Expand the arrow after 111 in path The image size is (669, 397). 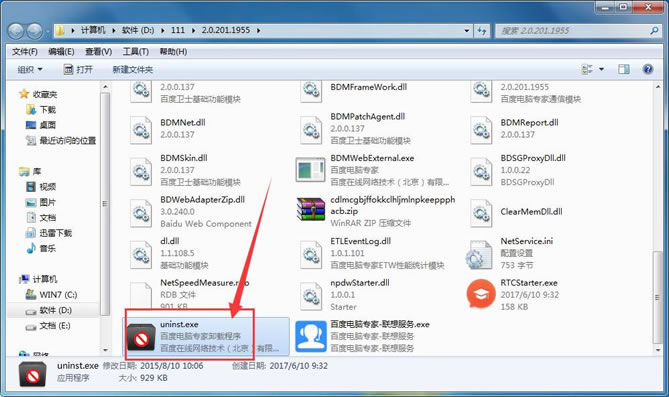[x=193, y=30]
